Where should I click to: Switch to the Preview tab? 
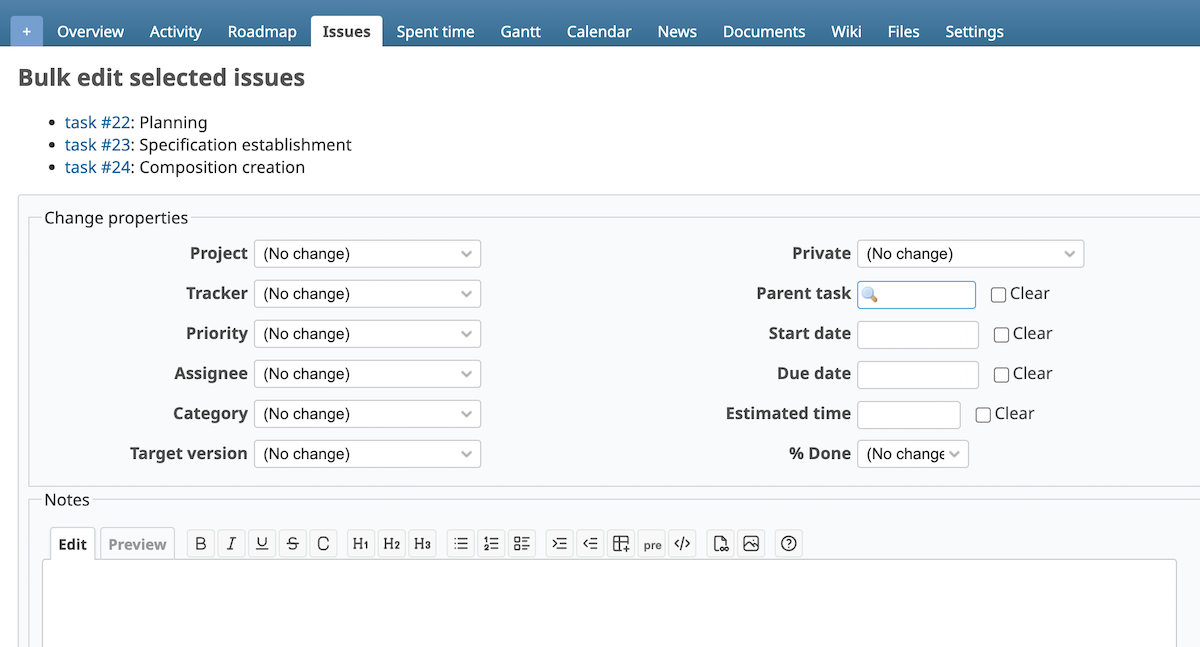[x=137, y=543]
